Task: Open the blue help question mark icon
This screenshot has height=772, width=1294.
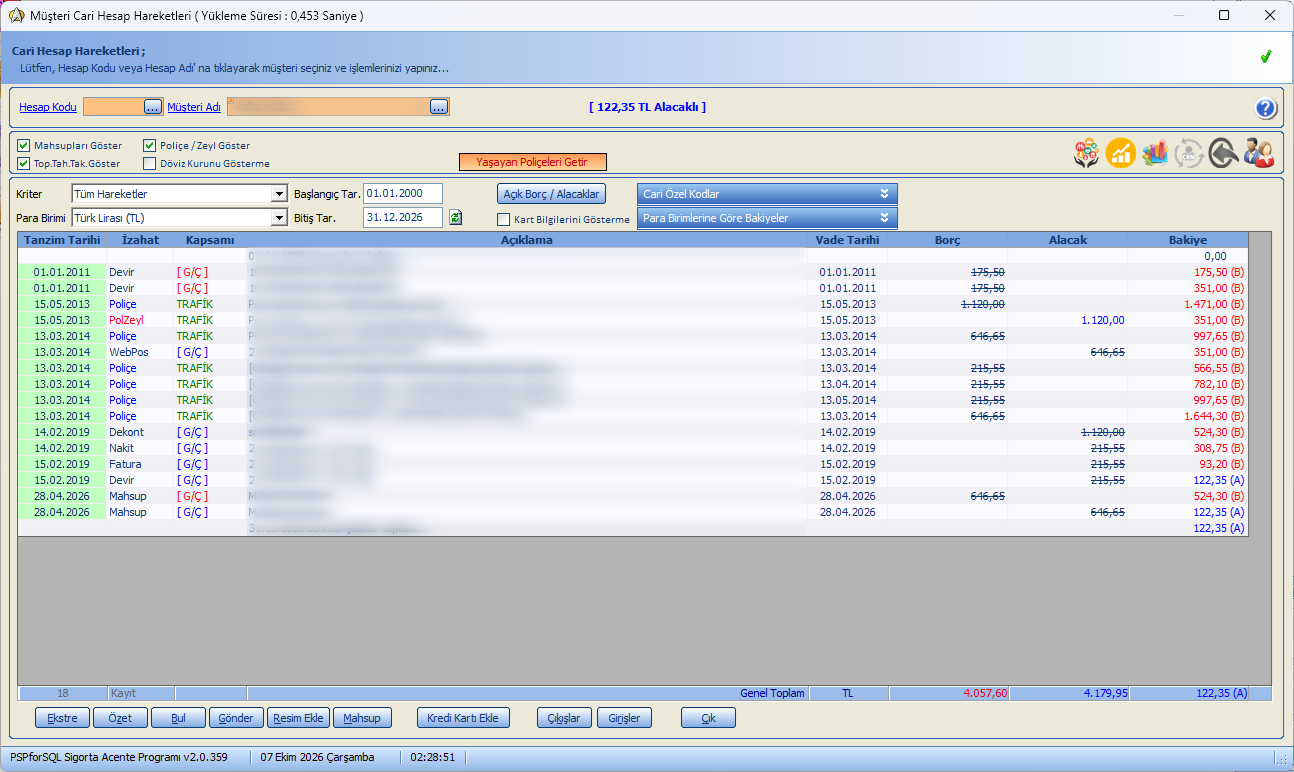Action: (1267, 109)
